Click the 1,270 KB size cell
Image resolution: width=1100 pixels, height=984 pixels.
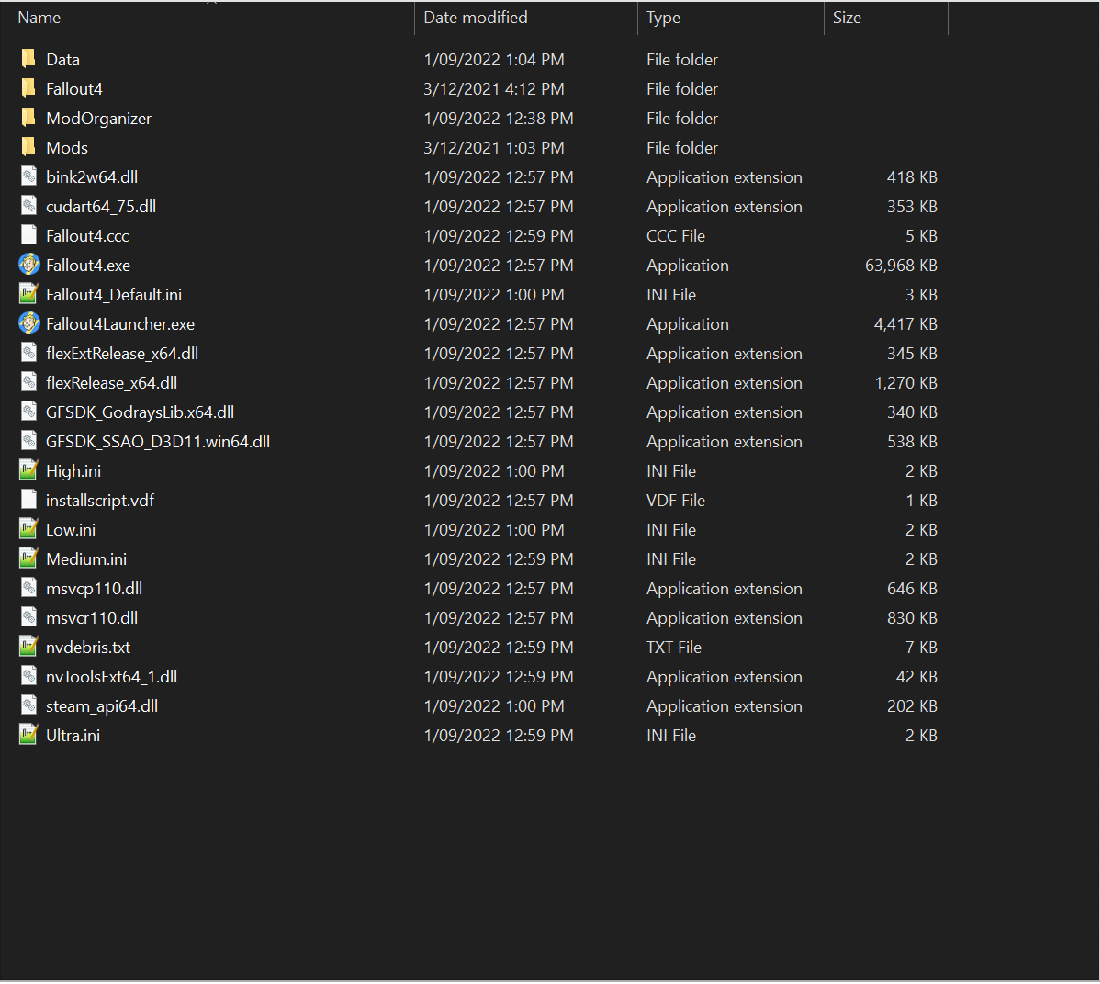click(906, 384)
